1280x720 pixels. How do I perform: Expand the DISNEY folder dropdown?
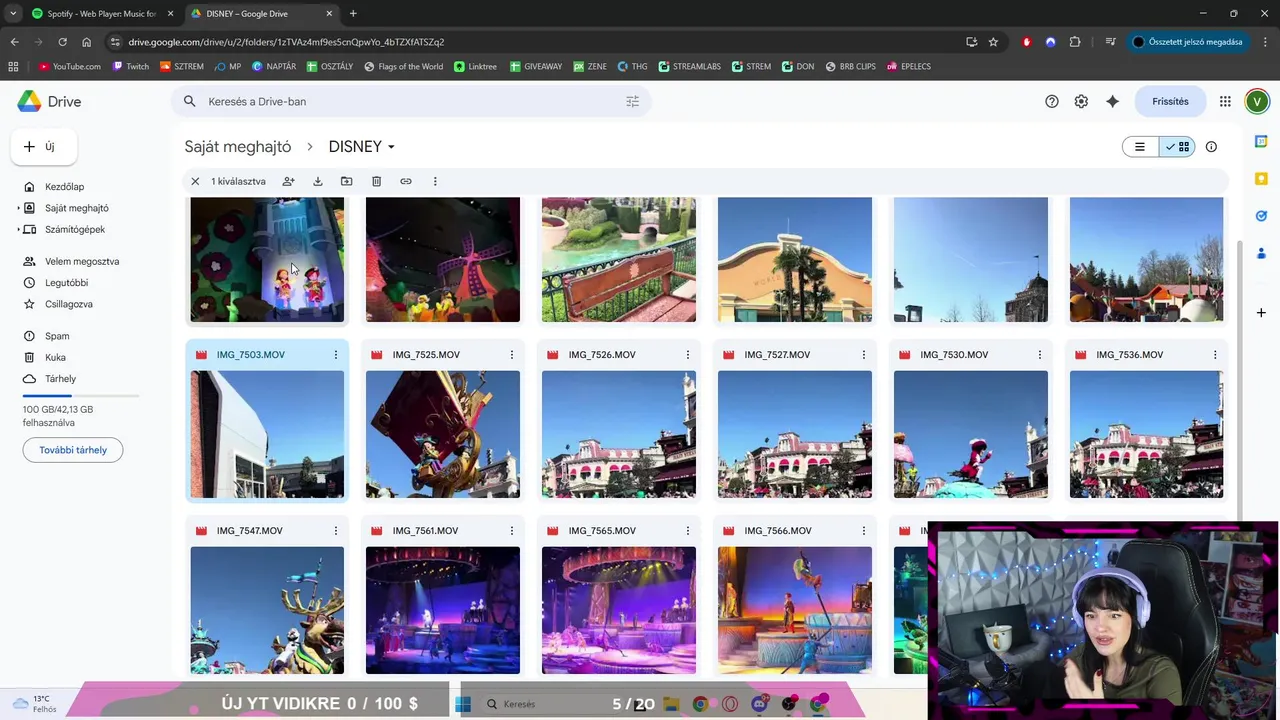point(391,147)
